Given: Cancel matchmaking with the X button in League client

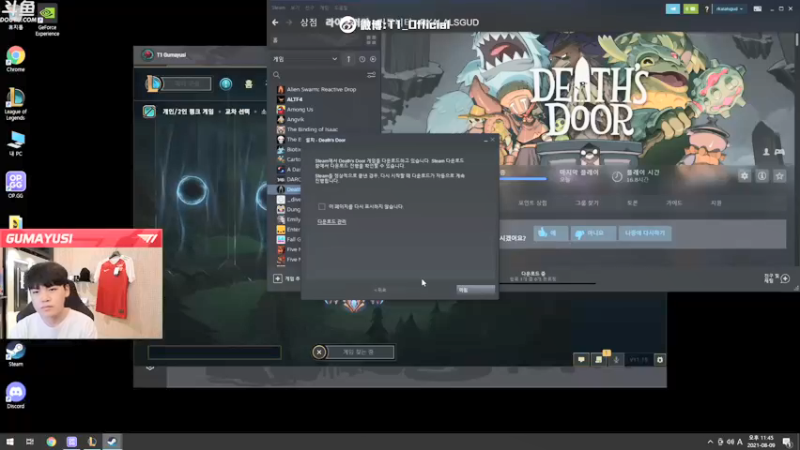Looking at the screenshot, I should (x=319, y=352).
